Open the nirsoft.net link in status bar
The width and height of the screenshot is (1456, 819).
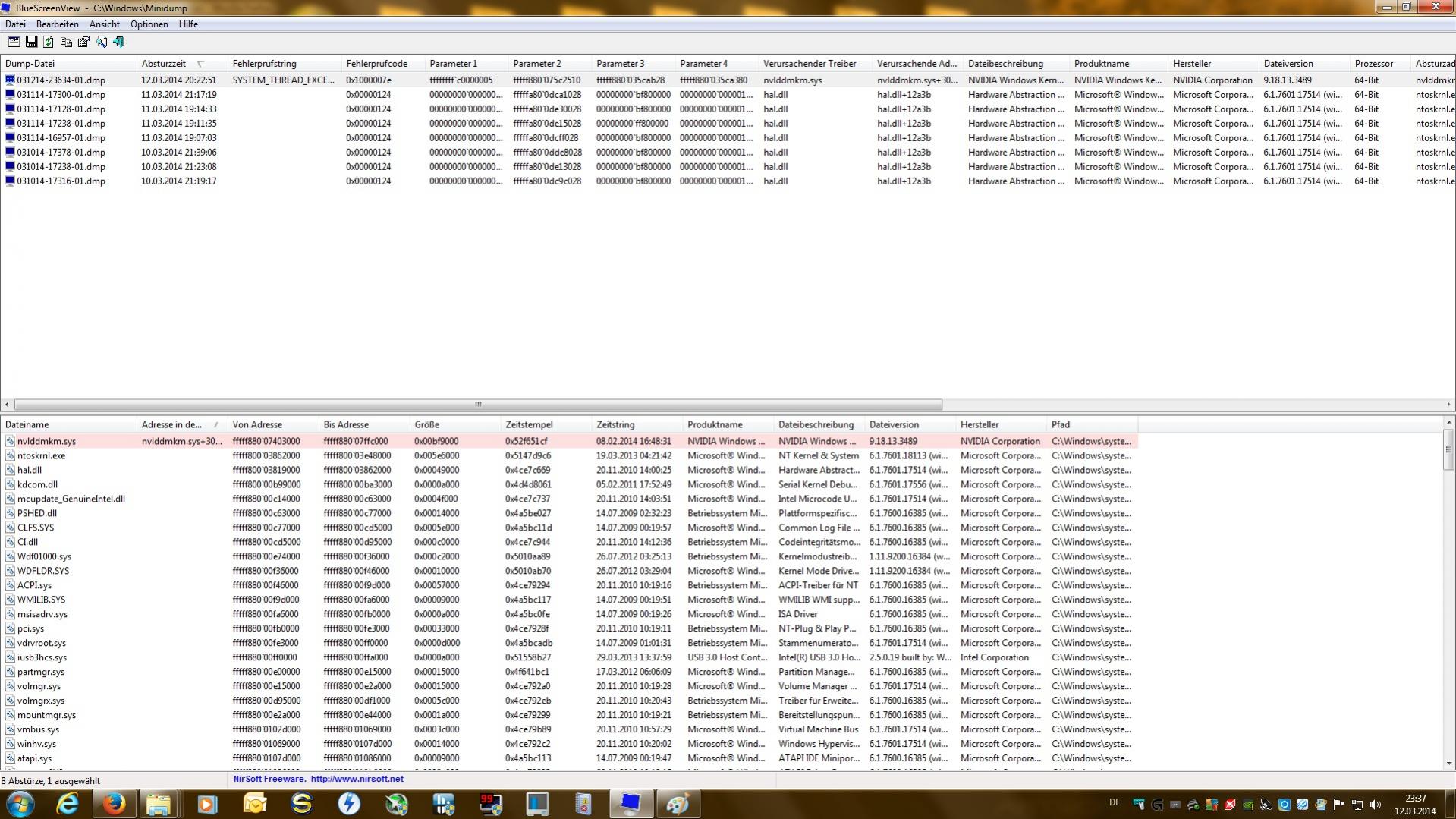(x=357, y=779)
